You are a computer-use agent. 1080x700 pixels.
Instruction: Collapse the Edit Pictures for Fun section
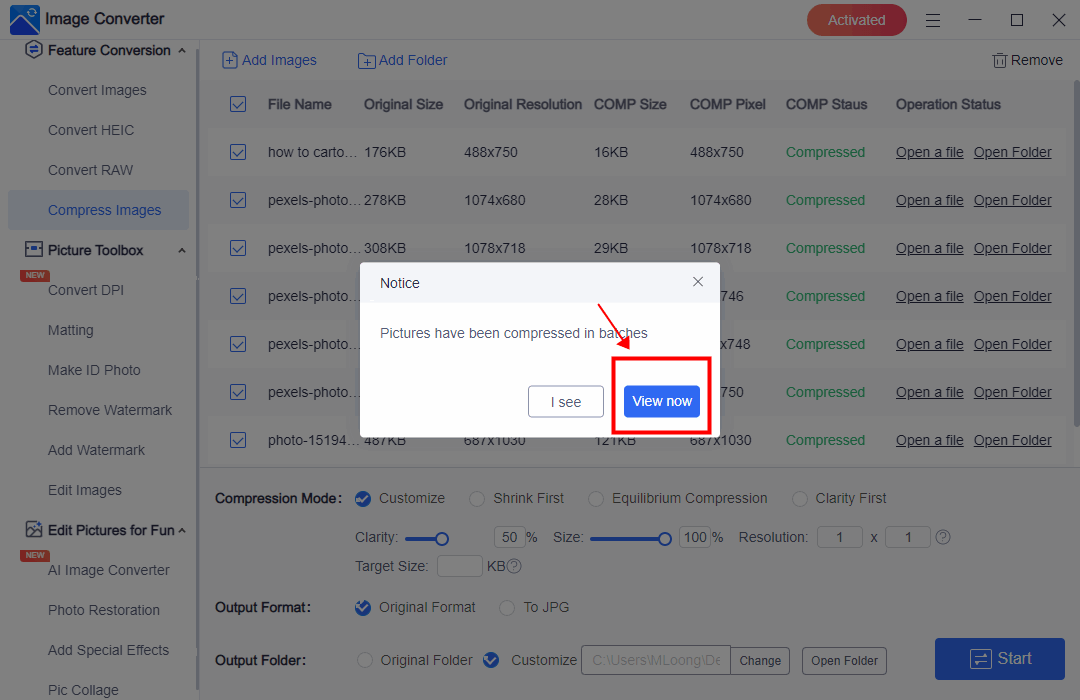coord(181,530)
